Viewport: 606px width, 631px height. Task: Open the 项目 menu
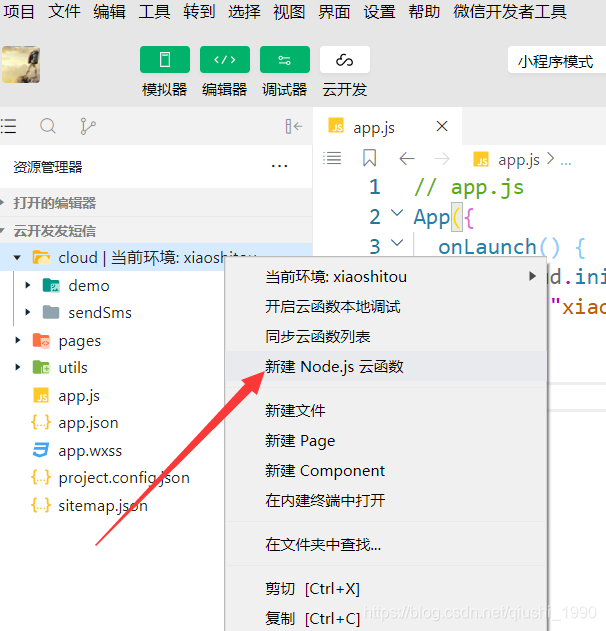[19, 11]
